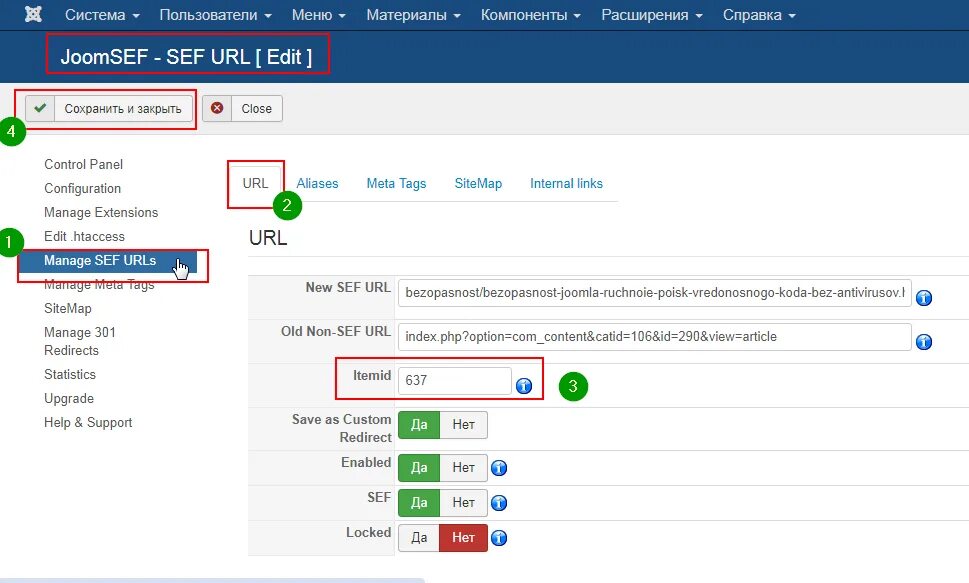
Task: Click the JoomSEF - SEF URL [ Edit ] title
Action: tap(186, 57)
